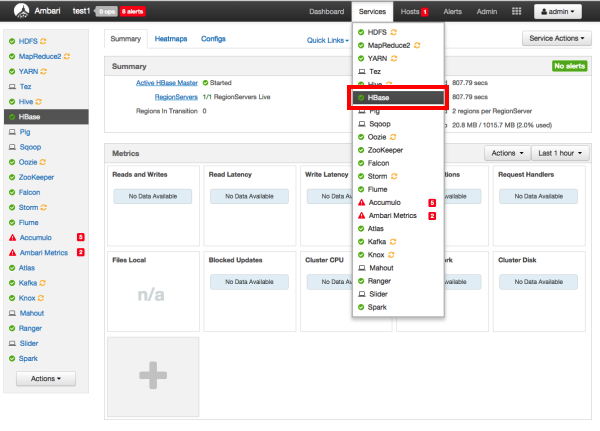Click the Mahout laptop icon in sidebar
Viewport: 600px width, 431px height.
pyautogui.click(x=12, y=313)
